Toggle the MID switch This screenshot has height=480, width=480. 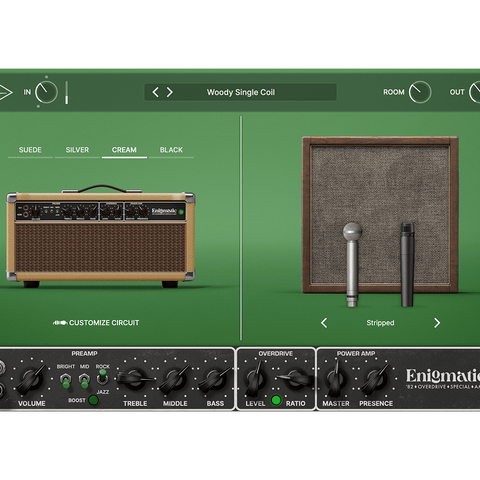tap(84, 380)
